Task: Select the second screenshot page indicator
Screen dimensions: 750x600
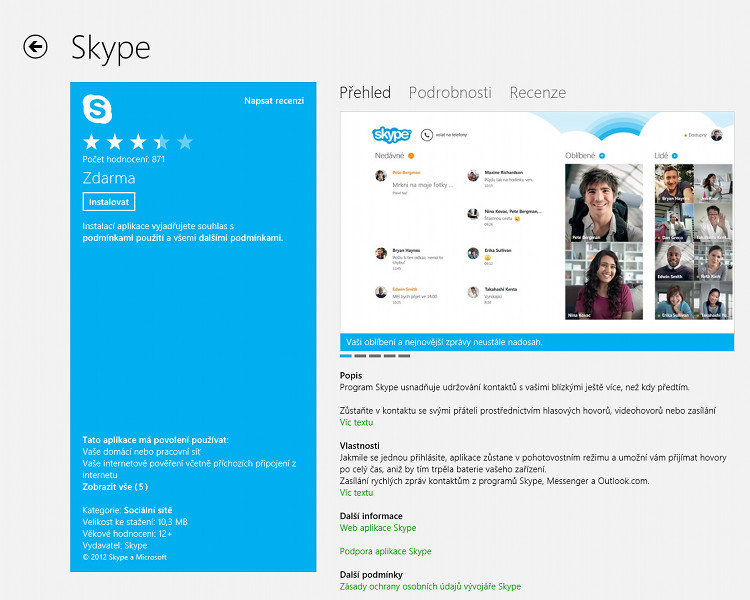Action: tap(360, 356)
